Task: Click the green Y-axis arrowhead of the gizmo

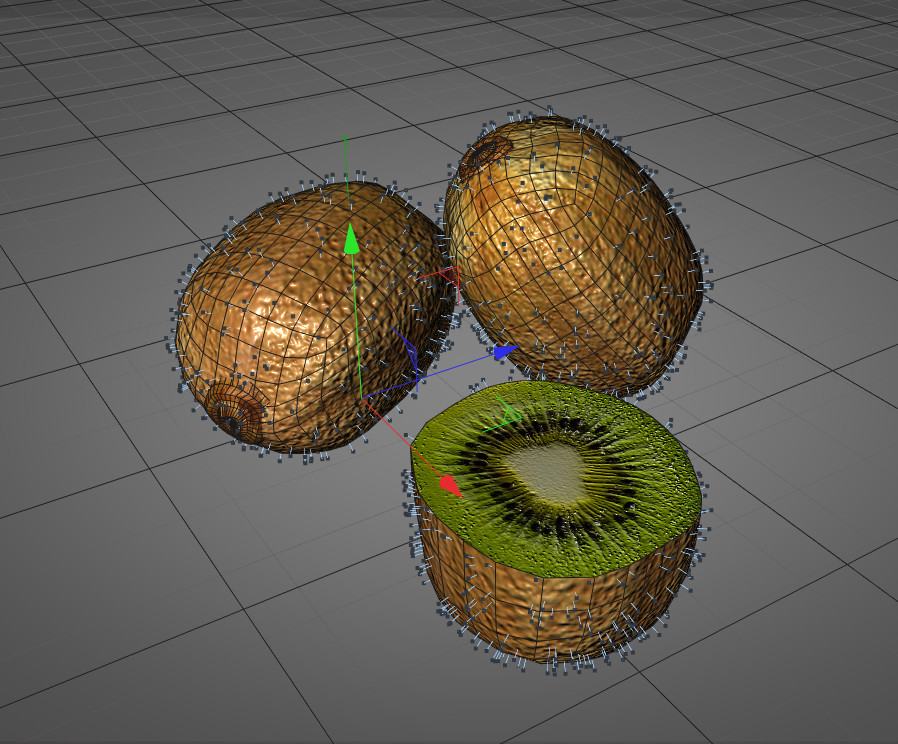Action: [x=351, y=239]
